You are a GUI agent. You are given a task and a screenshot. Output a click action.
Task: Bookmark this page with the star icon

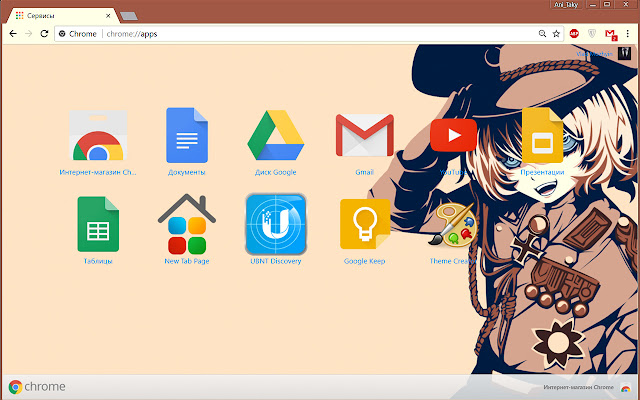coord(556,34)
